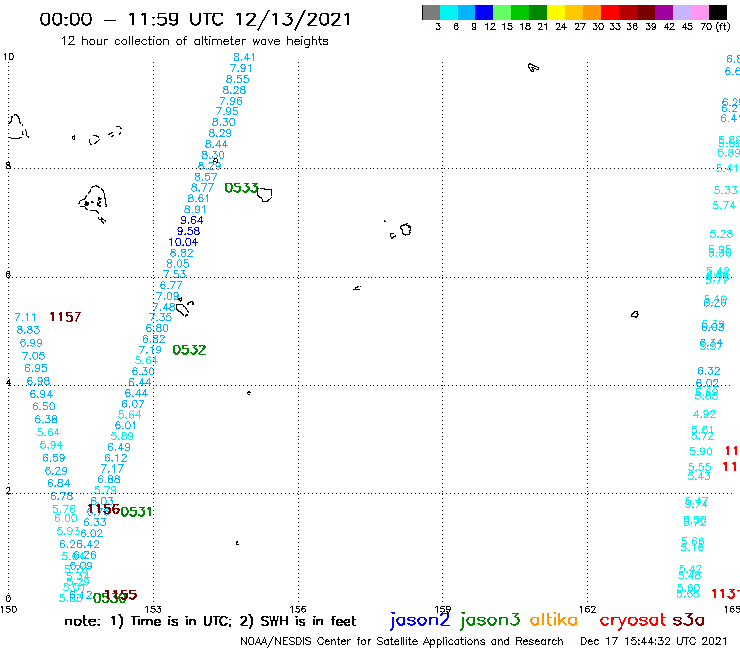The image size is (740, 650).
Task: Click the jason2 satellite legend label
Action: [x=420, y=620]
